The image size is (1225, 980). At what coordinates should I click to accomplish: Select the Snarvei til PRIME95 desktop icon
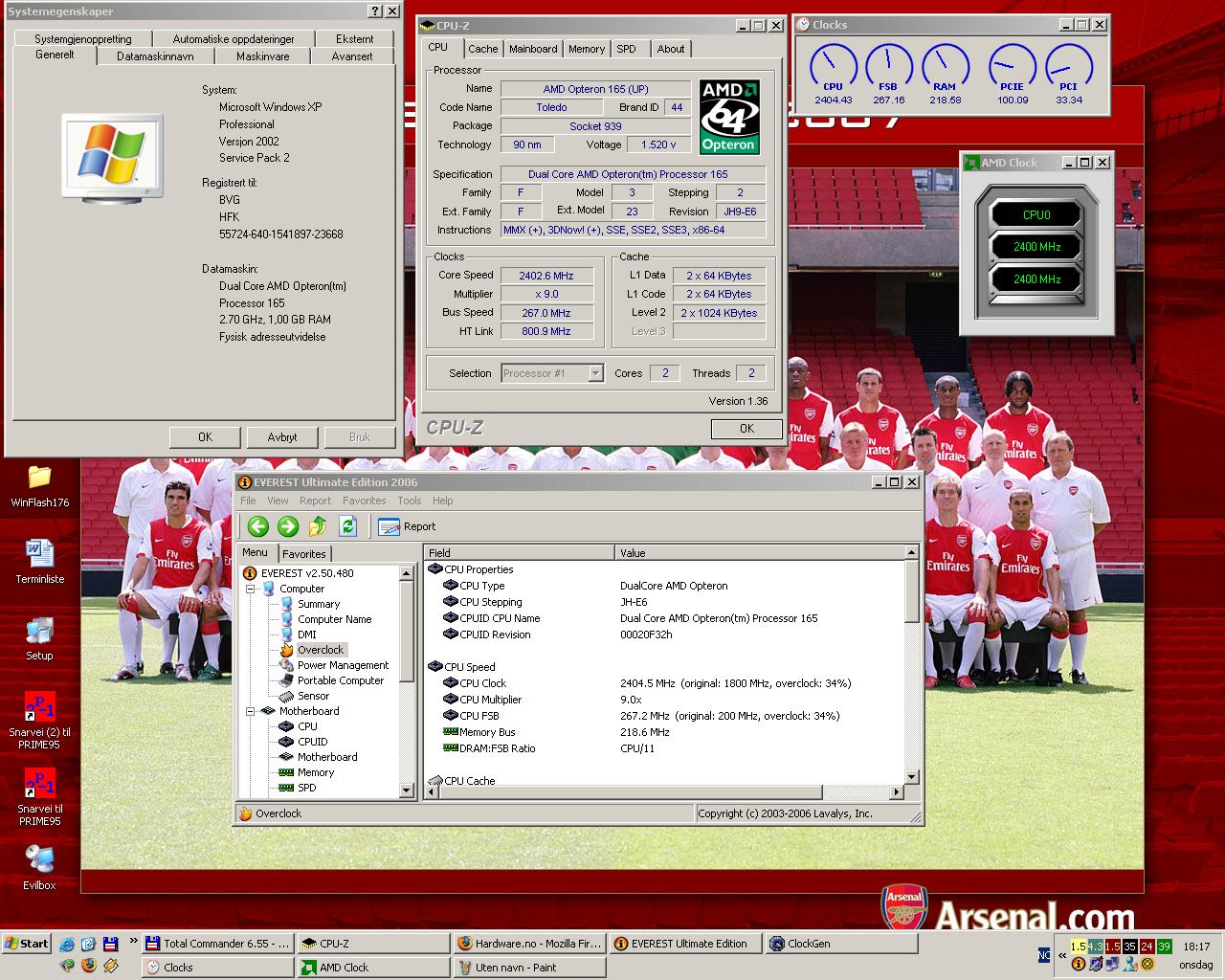point(39,782)
